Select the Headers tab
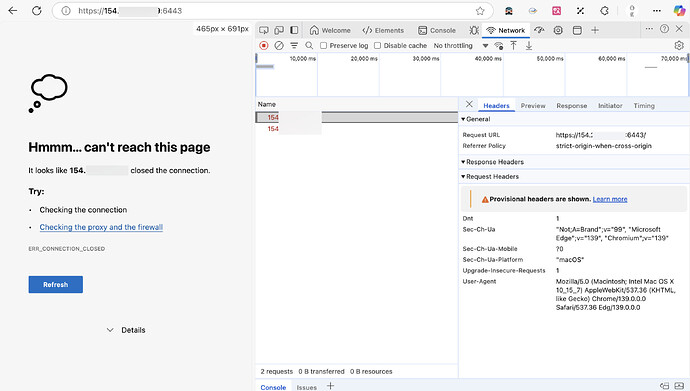This screenshot has height=391, width=690. 496,106
